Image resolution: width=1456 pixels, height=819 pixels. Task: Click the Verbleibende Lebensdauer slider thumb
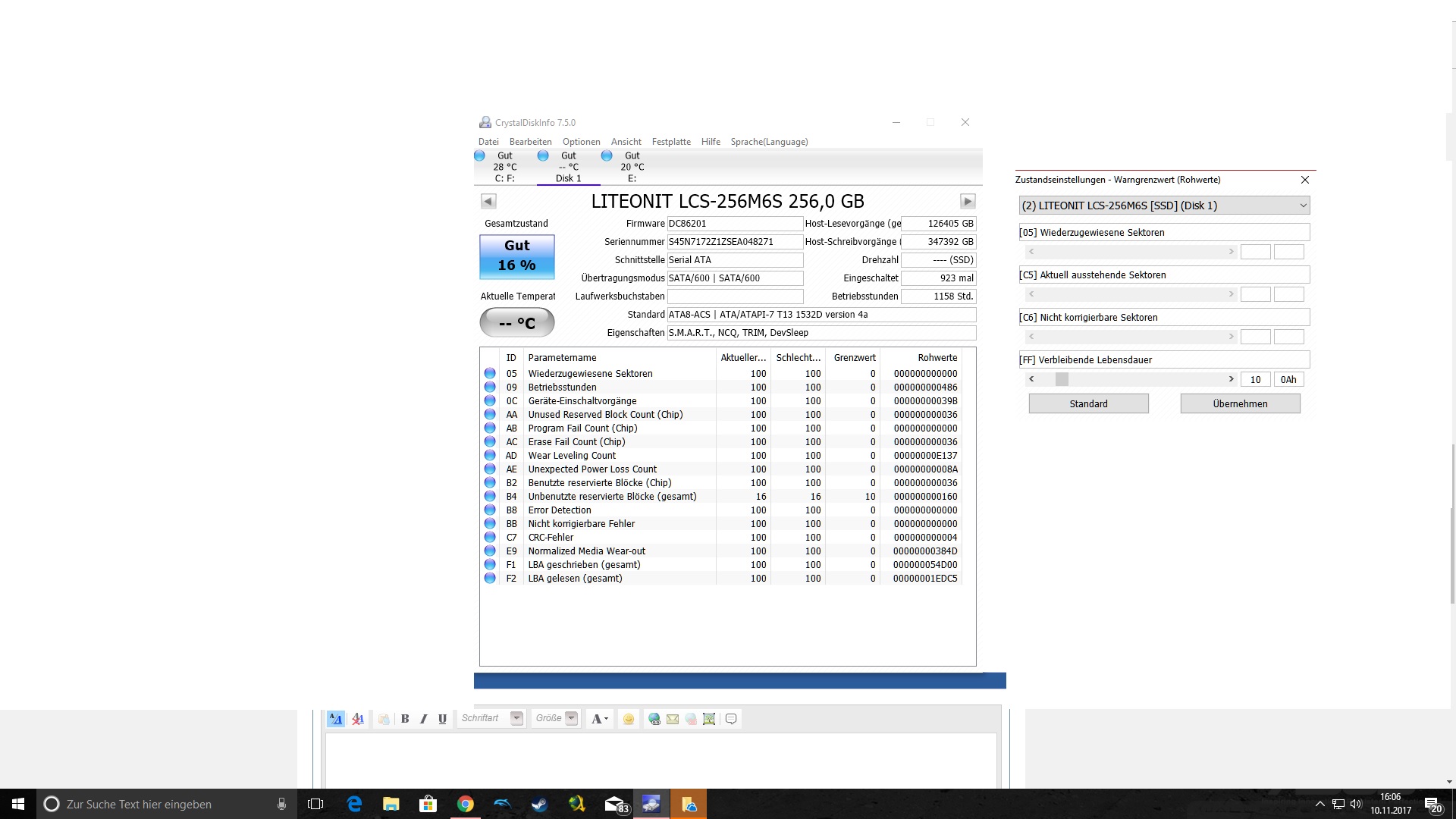pyautogui.click(x=1062, y=379)
